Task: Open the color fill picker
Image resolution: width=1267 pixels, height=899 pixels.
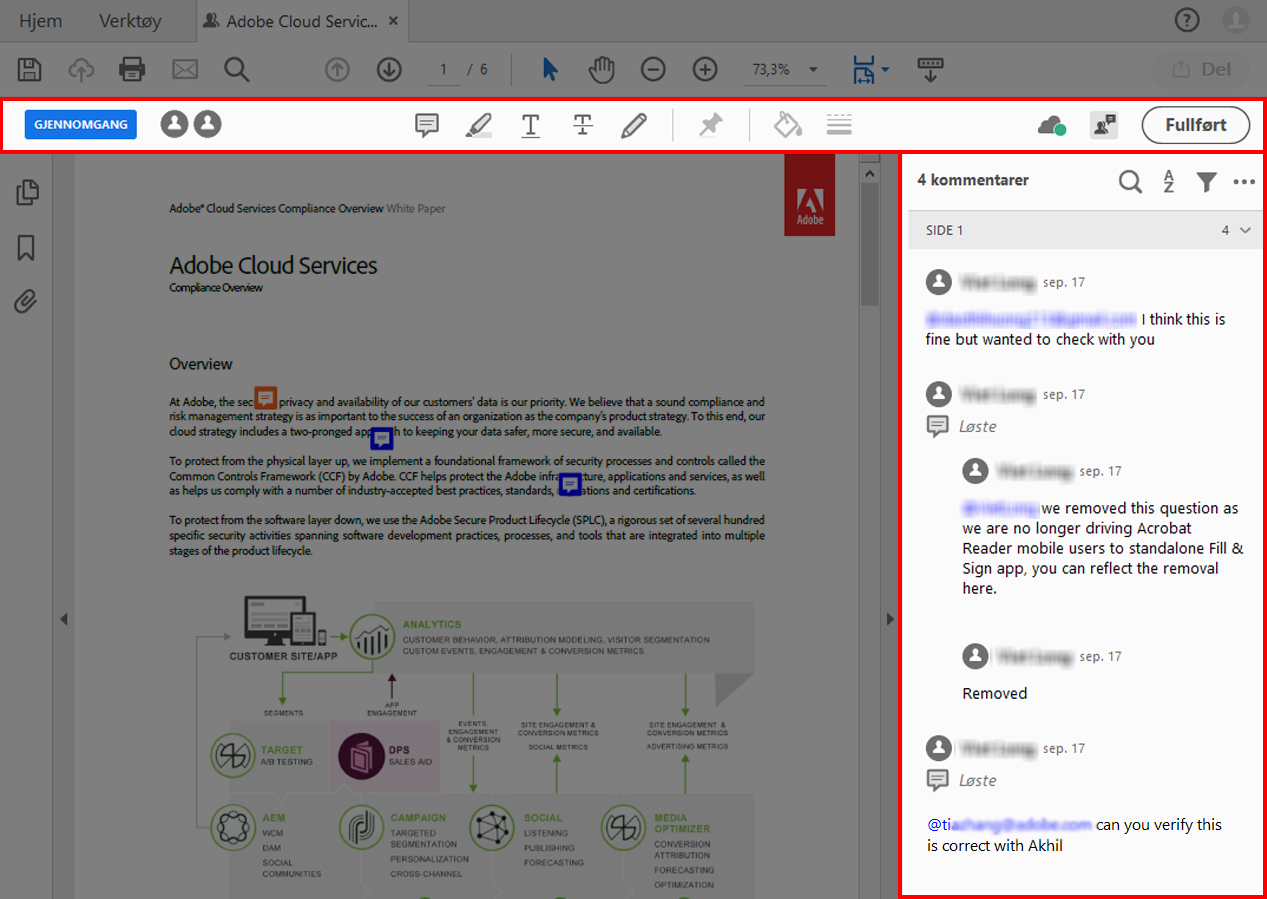Action: [x=788, y=124]
